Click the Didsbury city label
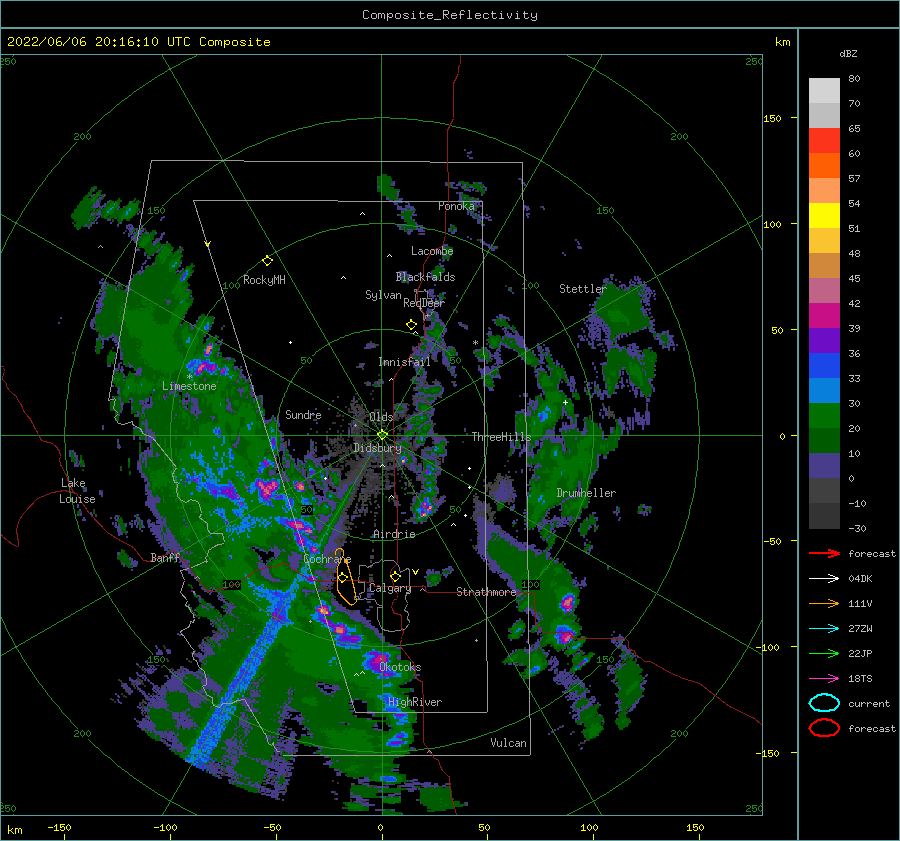This screenshot has width=900, height=841. (x=377, y=448)
